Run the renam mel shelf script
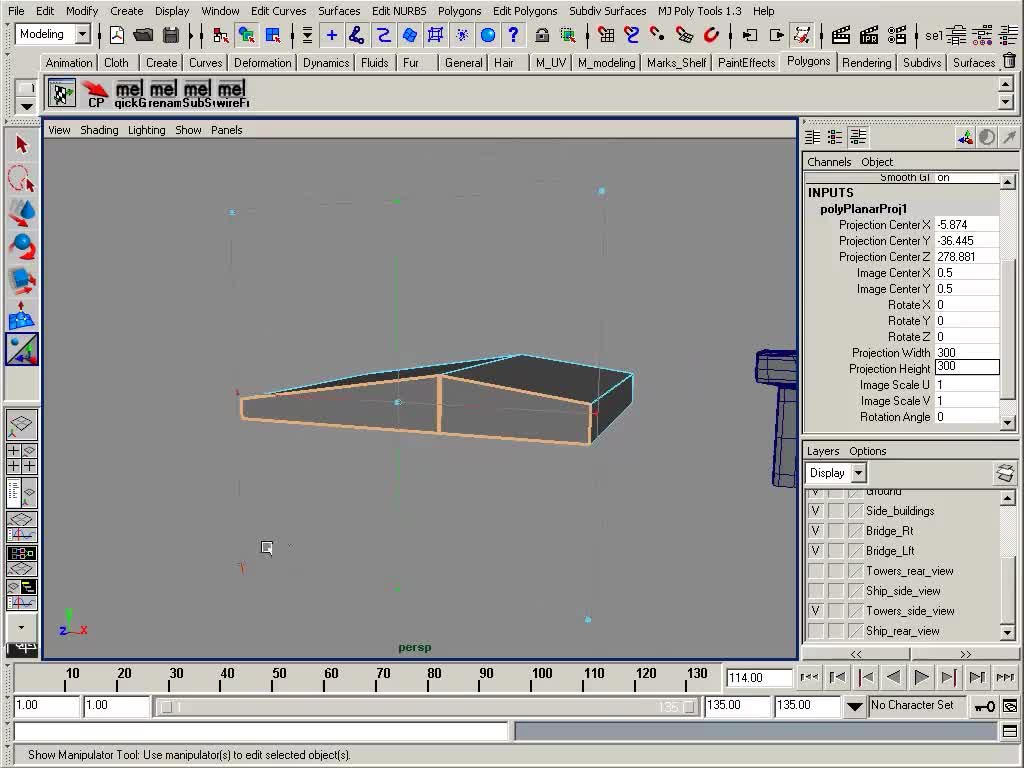Screen dimensions: 1024x768 [163, 93]
